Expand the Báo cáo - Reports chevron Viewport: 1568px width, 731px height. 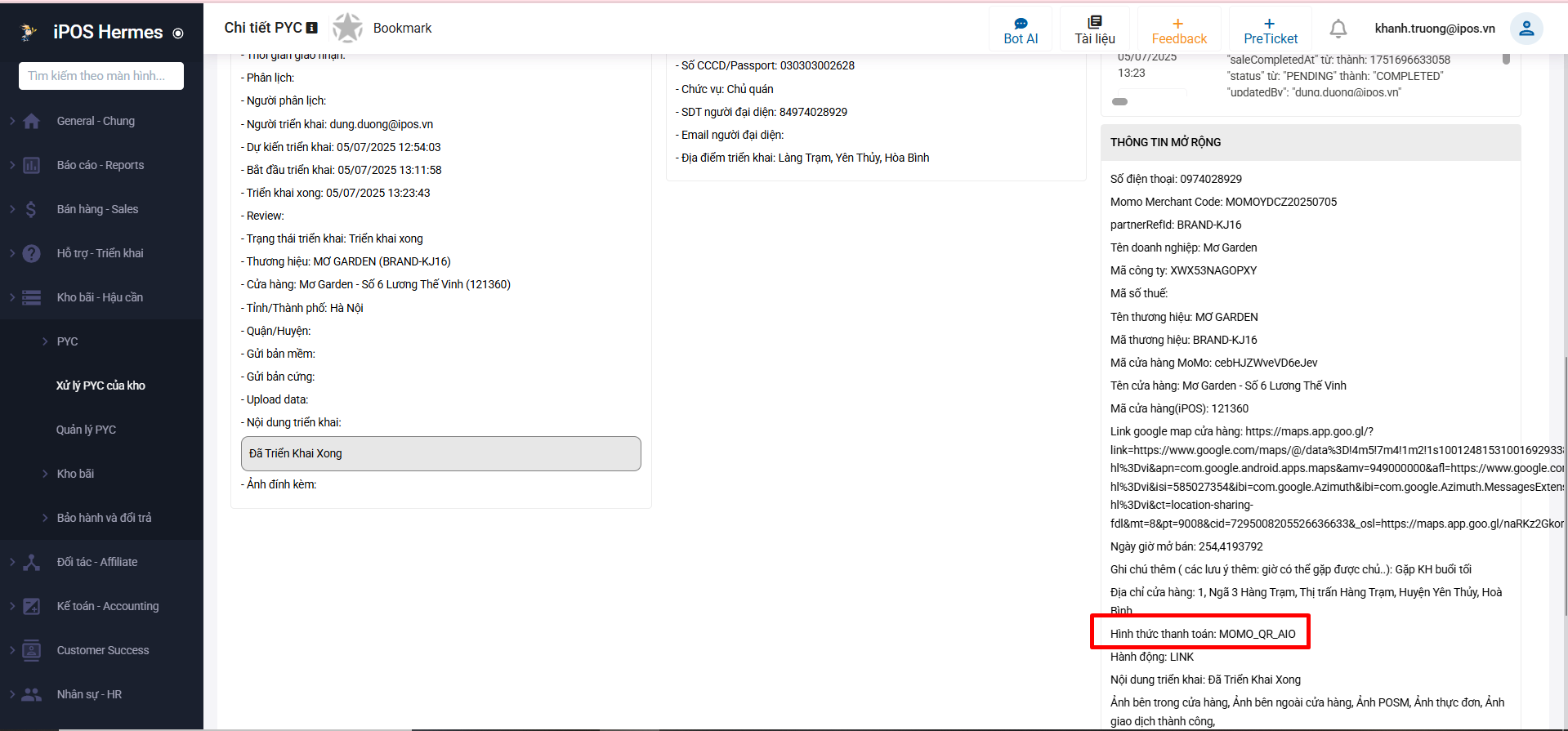[12, 165]
